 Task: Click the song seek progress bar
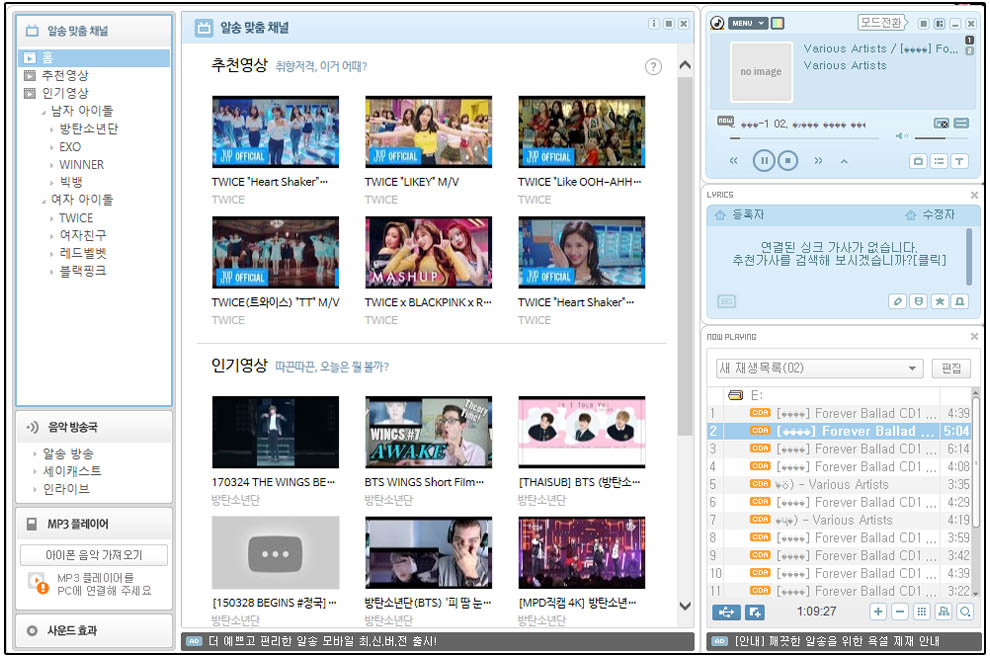click(x=804, y=137)
